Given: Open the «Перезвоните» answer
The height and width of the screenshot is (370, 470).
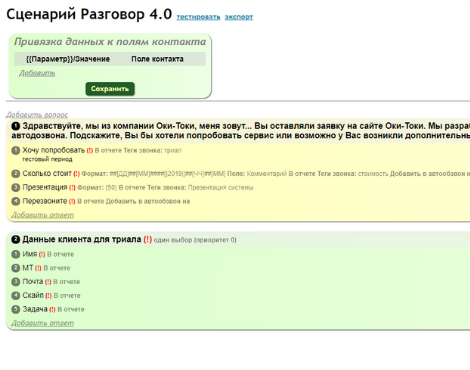Looking at the screenshot, I should 45,201.
